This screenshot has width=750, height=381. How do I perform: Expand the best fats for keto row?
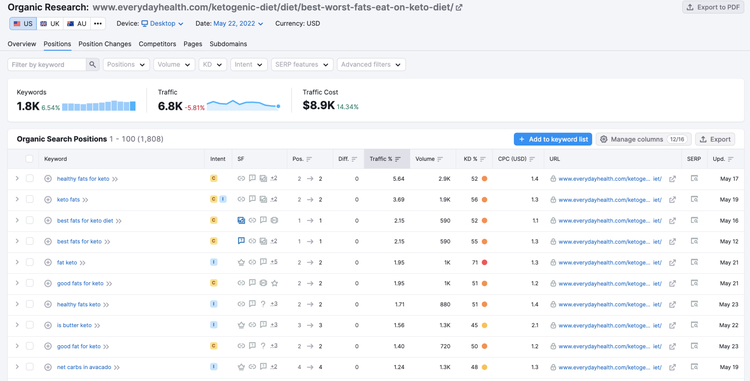(x=17, y=241)
